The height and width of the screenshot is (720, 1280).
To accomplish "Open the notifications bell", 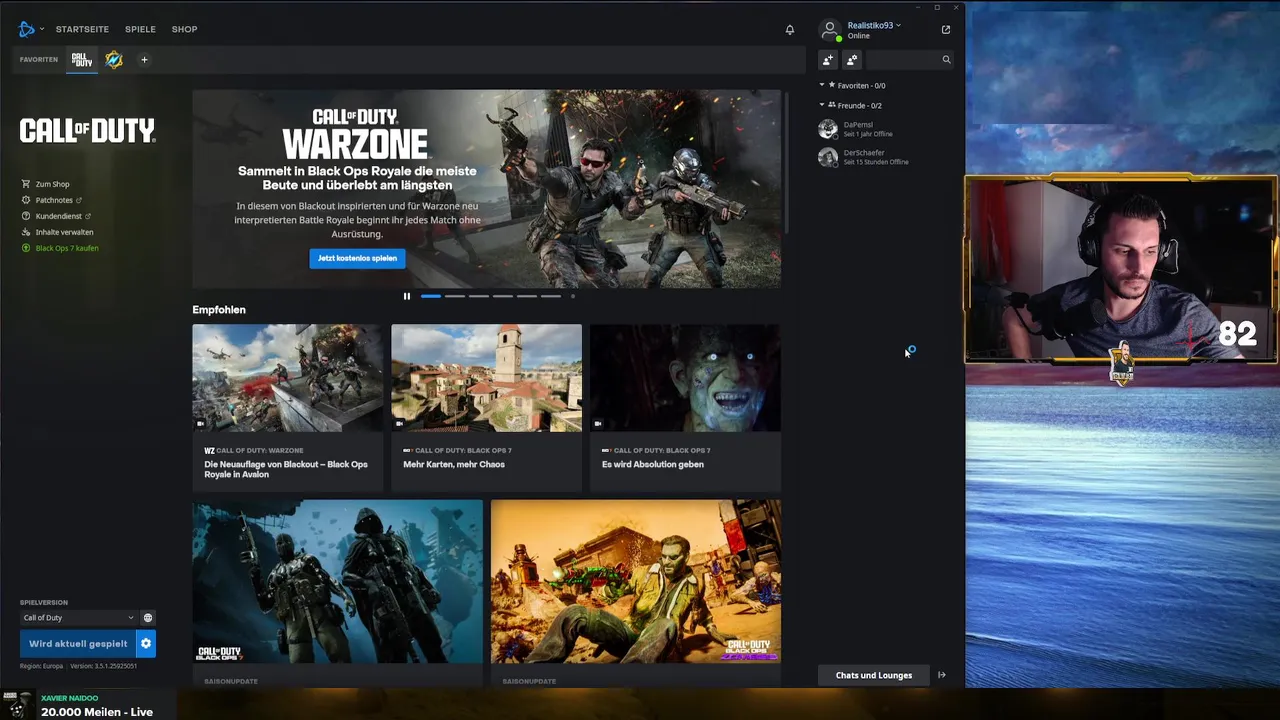I will click(790, 30).
